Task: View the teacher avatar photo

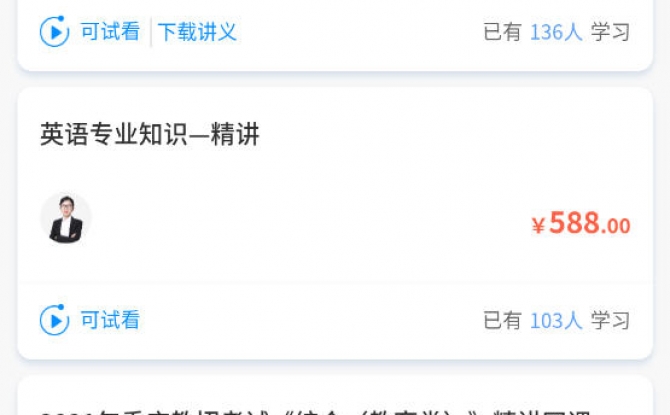Action: [x=65, y=218]
